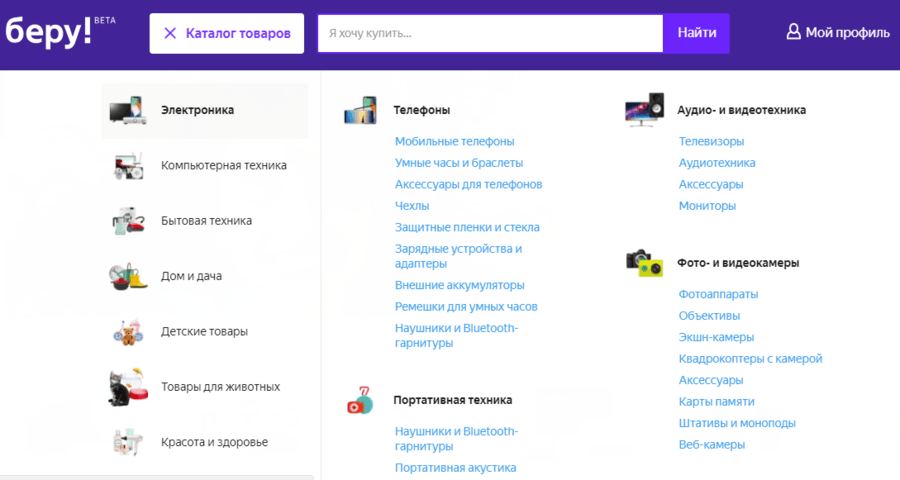
Task: Click the Аудио- и видеотехника section icon
Action: [x=644, y=110]
